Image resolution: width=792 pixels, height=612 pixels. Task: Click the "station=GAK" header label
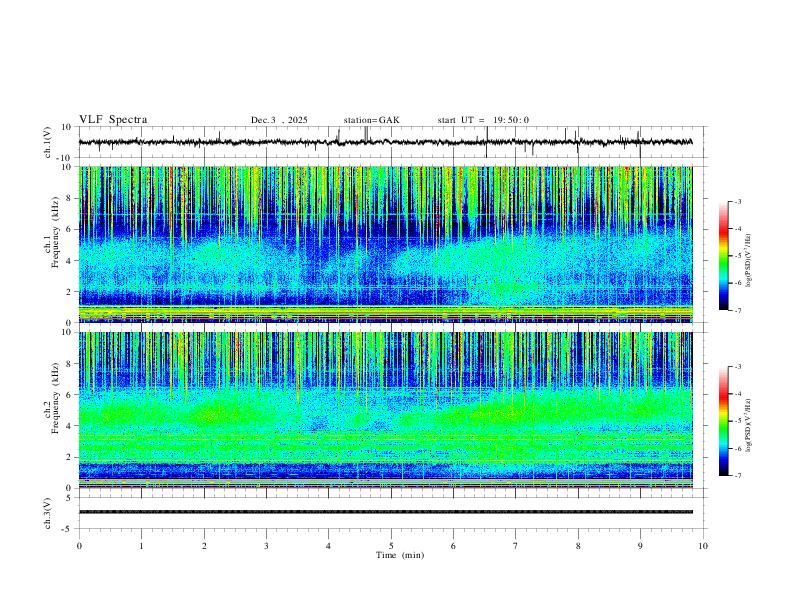coord(371,120)
